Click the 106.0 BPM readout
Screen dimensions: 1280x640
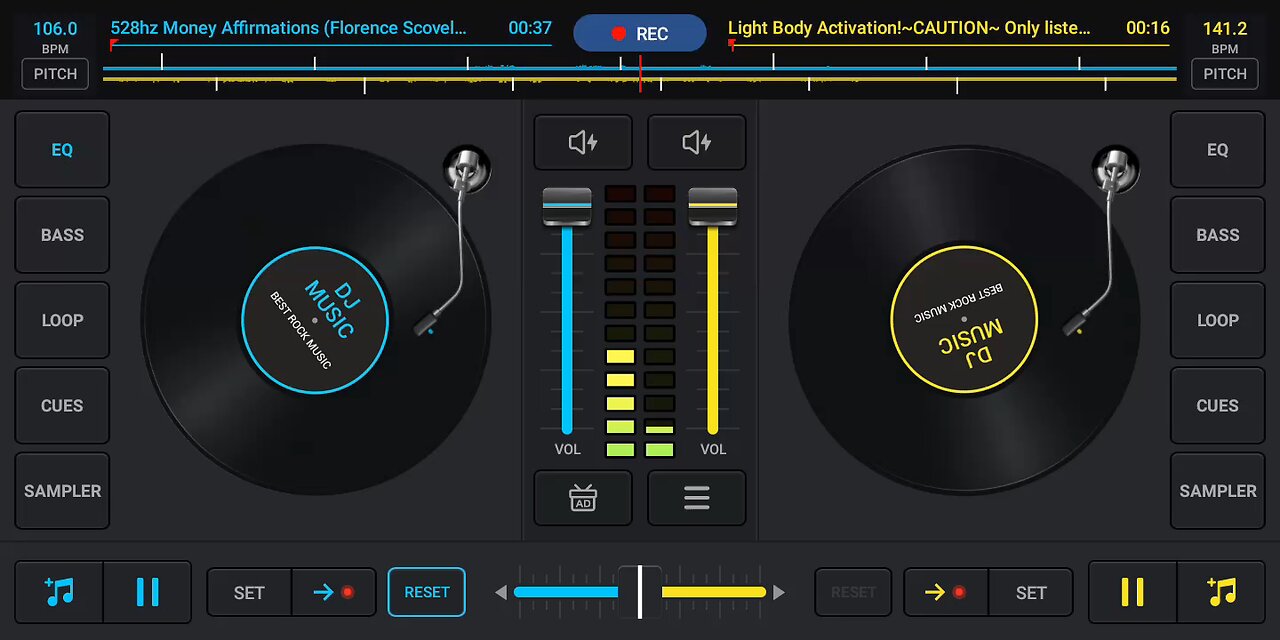pos(55,29)
